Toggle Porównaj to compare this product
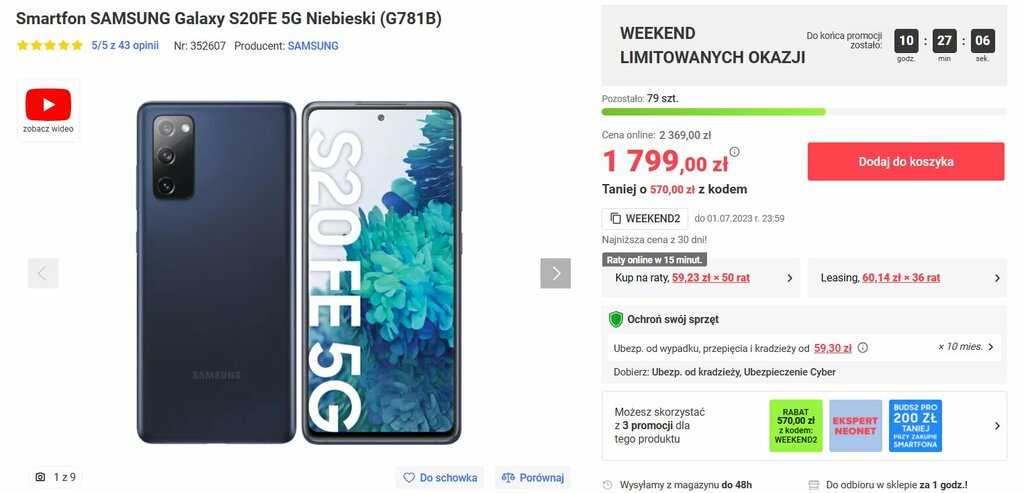Viewport: 1024px width, 493px height. click(x=533, y=478)
